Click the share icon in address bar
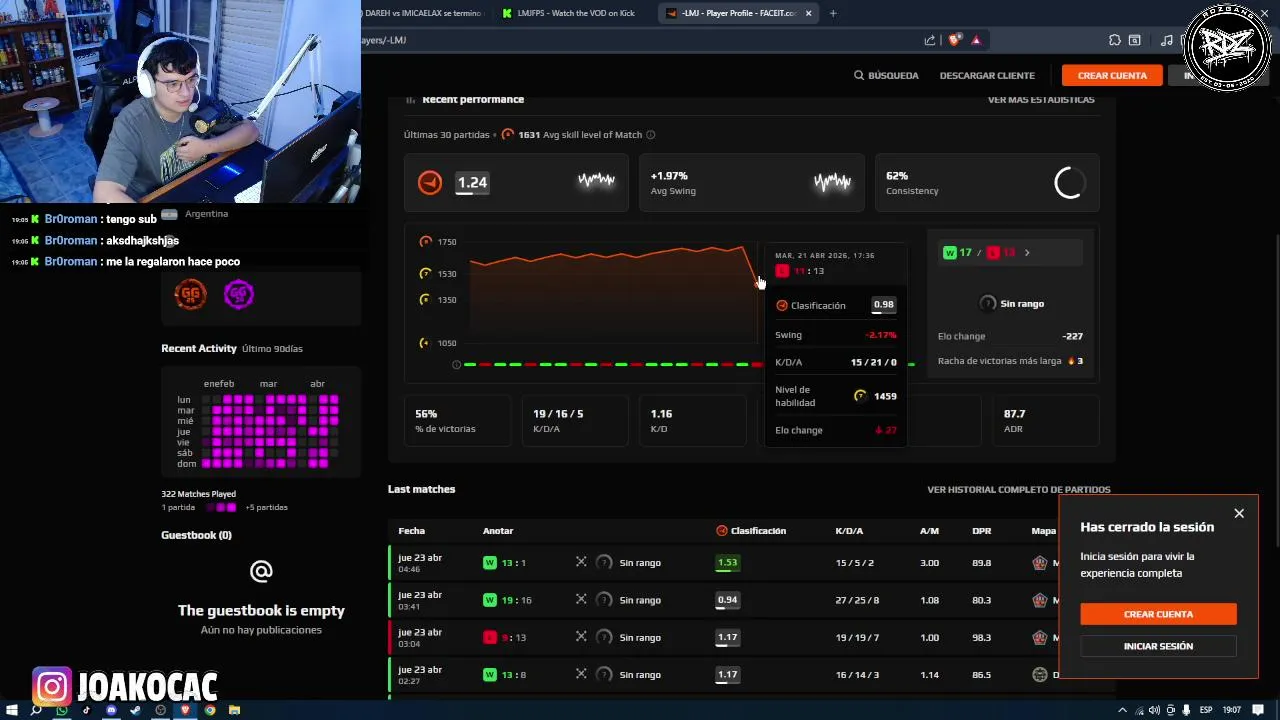 pos(930,40)
